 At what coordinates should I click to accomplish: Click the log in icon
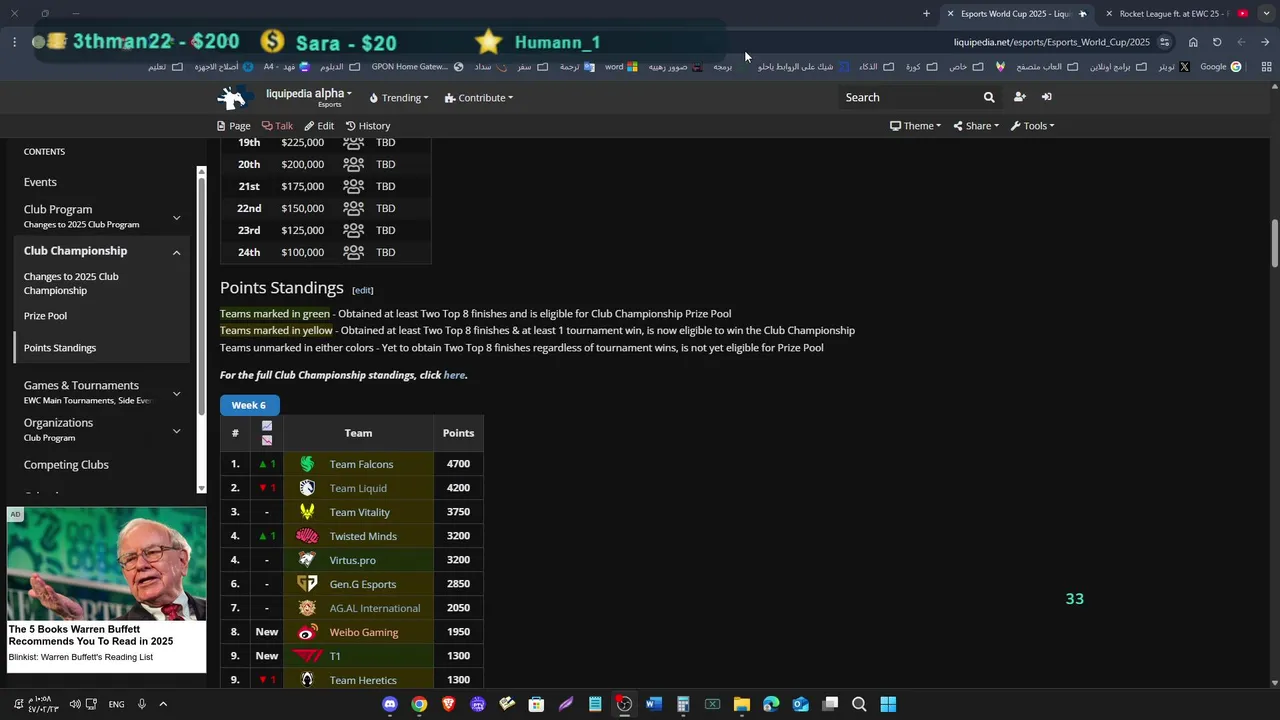tap(1046, 97)
